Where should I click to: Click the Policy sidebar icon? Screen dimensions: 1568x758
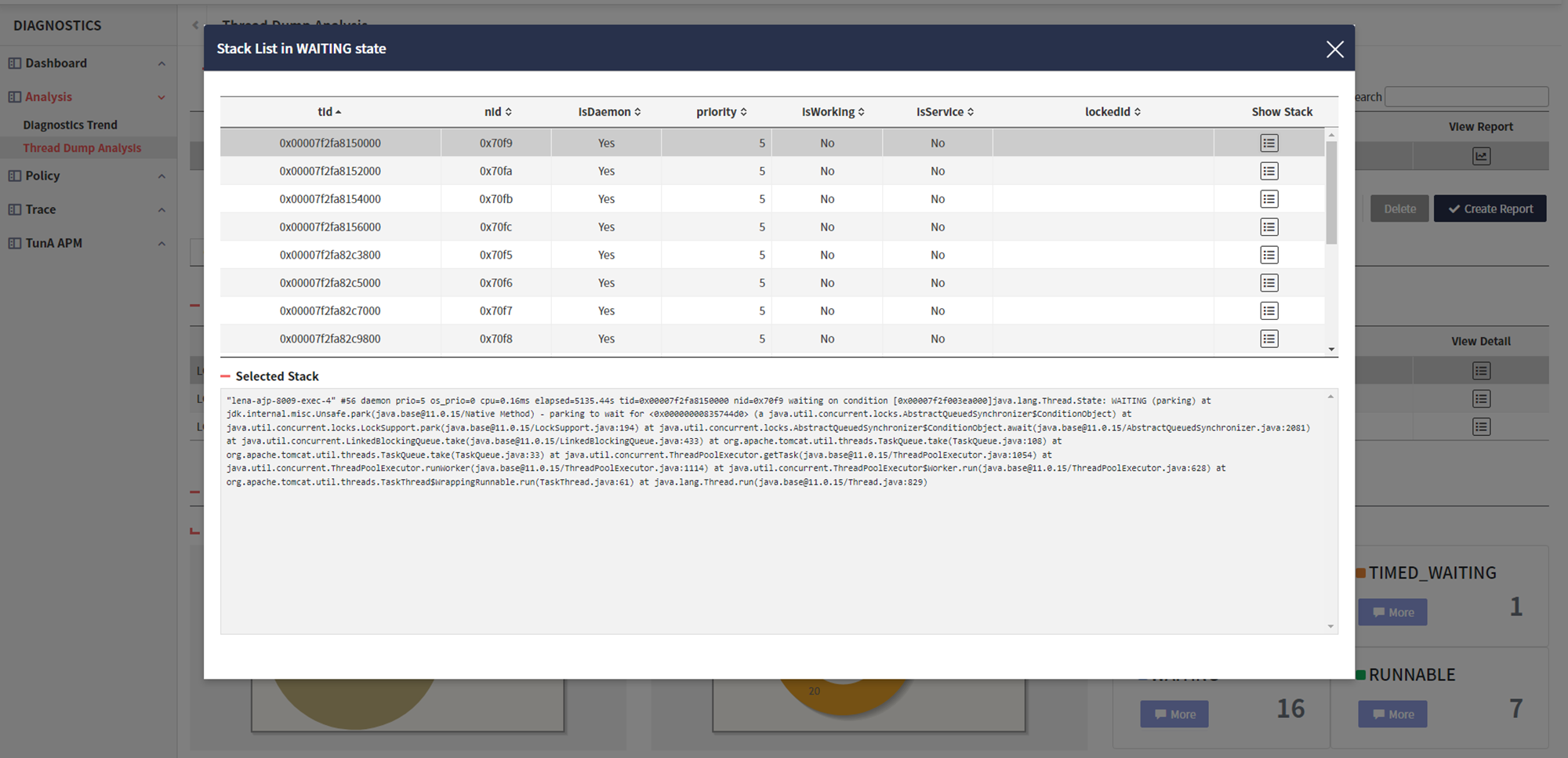point(13,176)
